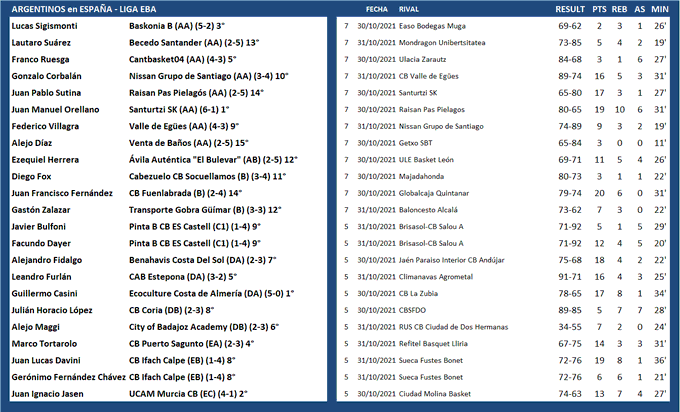The height and width of the screenshot is (412, 680).
Task: Click the title ARGENTINOS en ESPAÑA - LIGA EBA
Action: point(84,9)
